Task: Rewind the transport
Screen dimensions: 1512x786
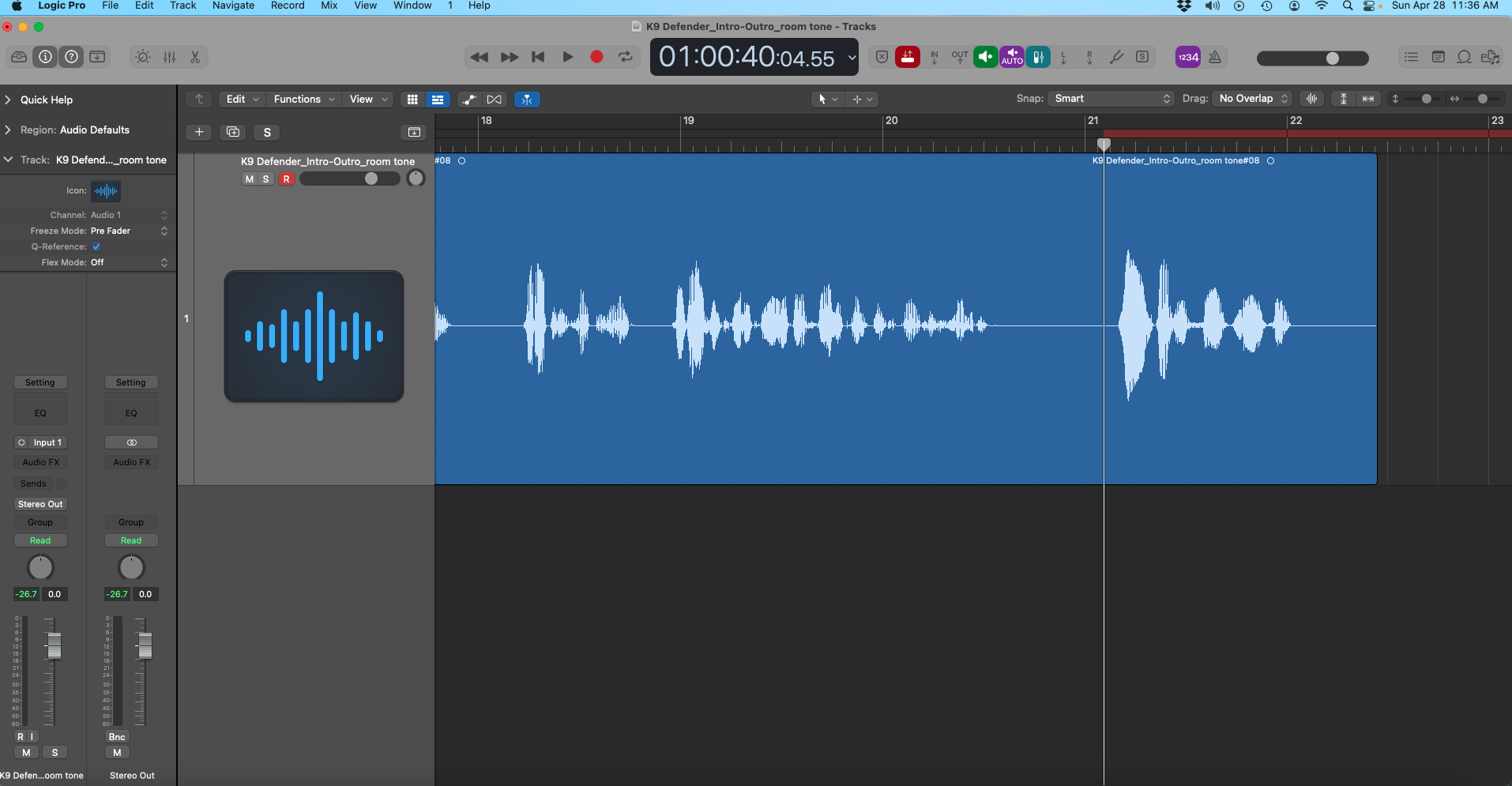Action: pyautogui.click(x=479, y=57)
